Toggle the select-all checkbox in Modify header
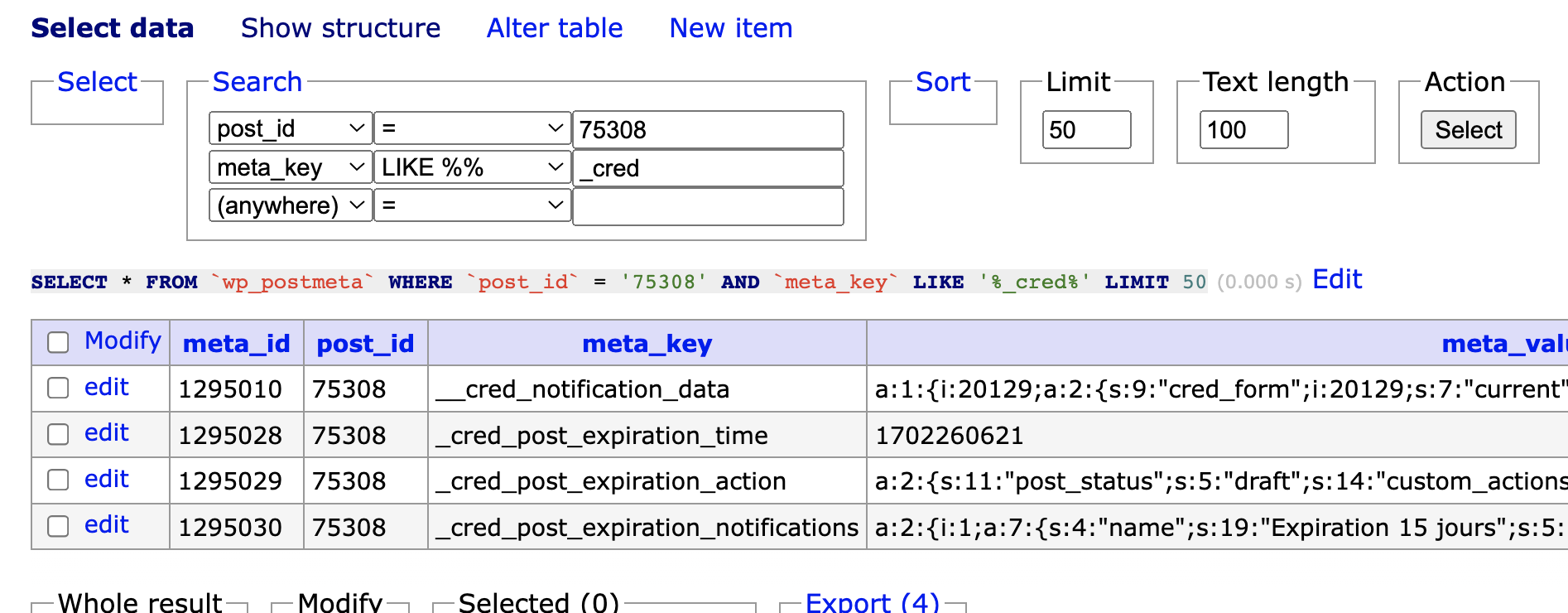This screenshot has height=613, width=1568. pyautogui.click(x=58, y=342)
